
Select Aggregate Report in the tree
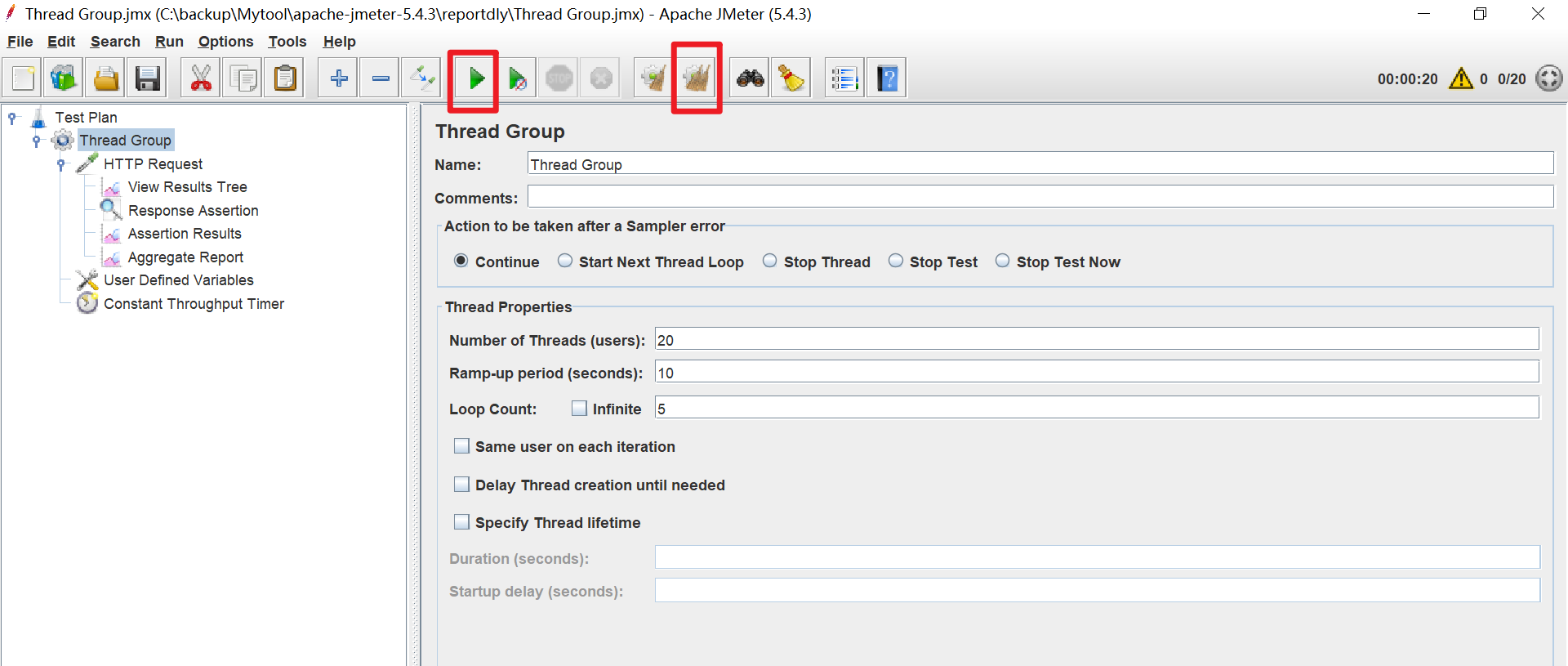coord(185,257)
